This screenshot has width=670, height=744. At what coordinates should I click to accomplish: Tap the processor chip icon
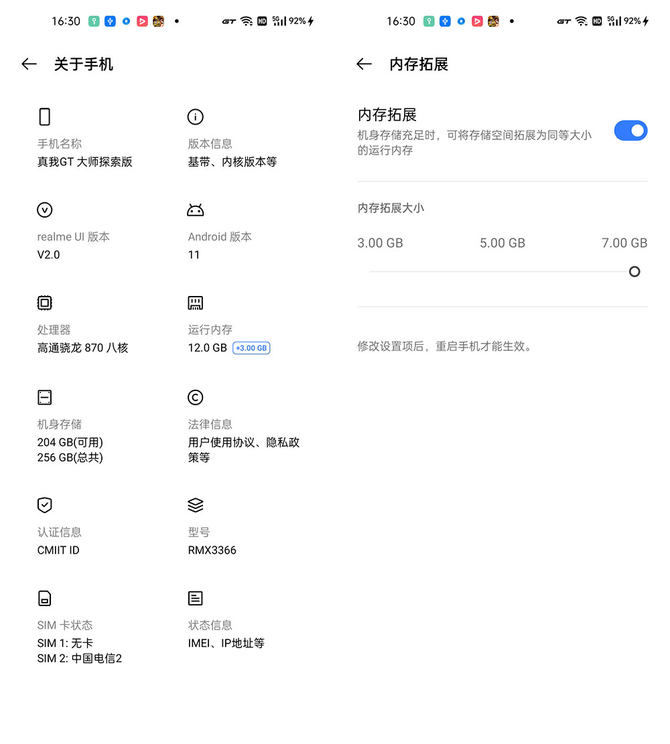pos(44,303)
